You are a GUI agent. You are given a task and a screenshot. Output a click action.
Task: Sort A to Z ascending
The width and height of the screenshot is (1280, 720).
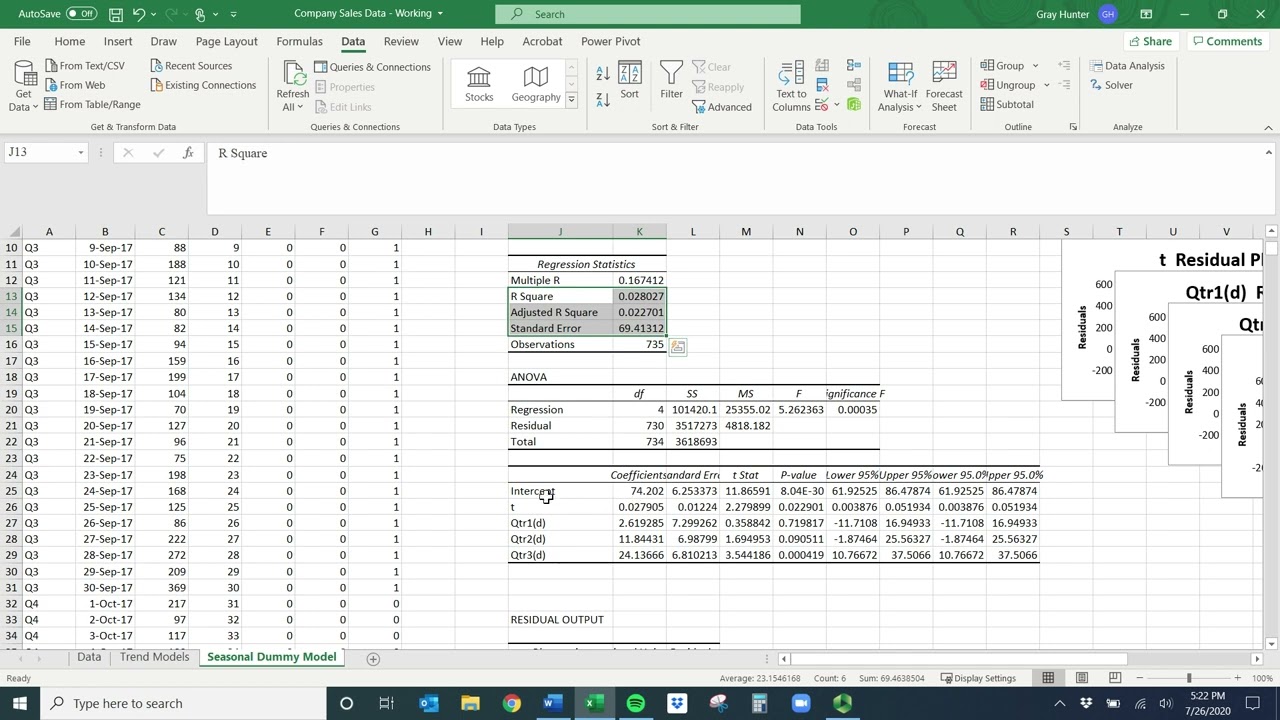pos(603,74)
